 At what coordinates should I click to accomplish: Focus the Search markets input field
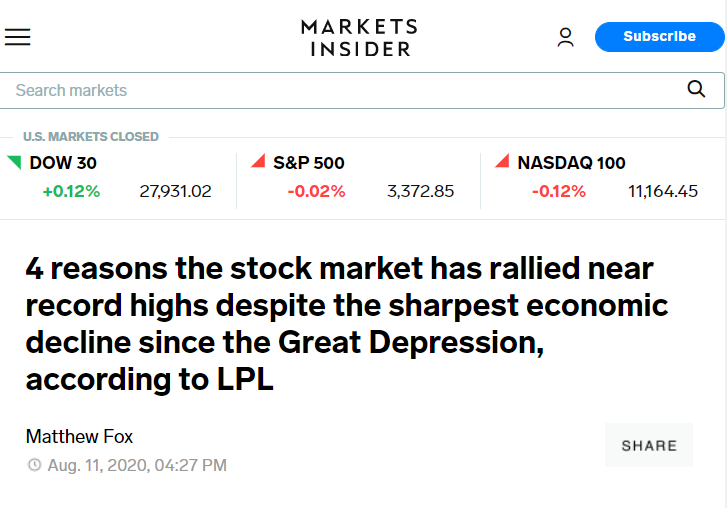coord(340,90)
